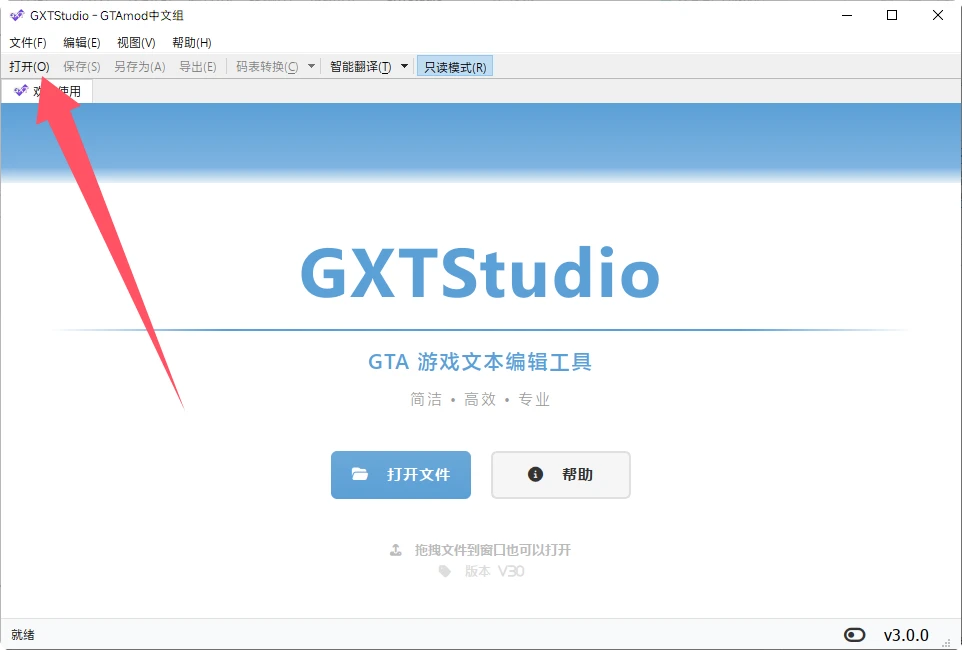Minimize the GXTStudio window
Image resolution: width=962 pixels, height=650 pixels.
pyautogui.click(x=847, y=15)
